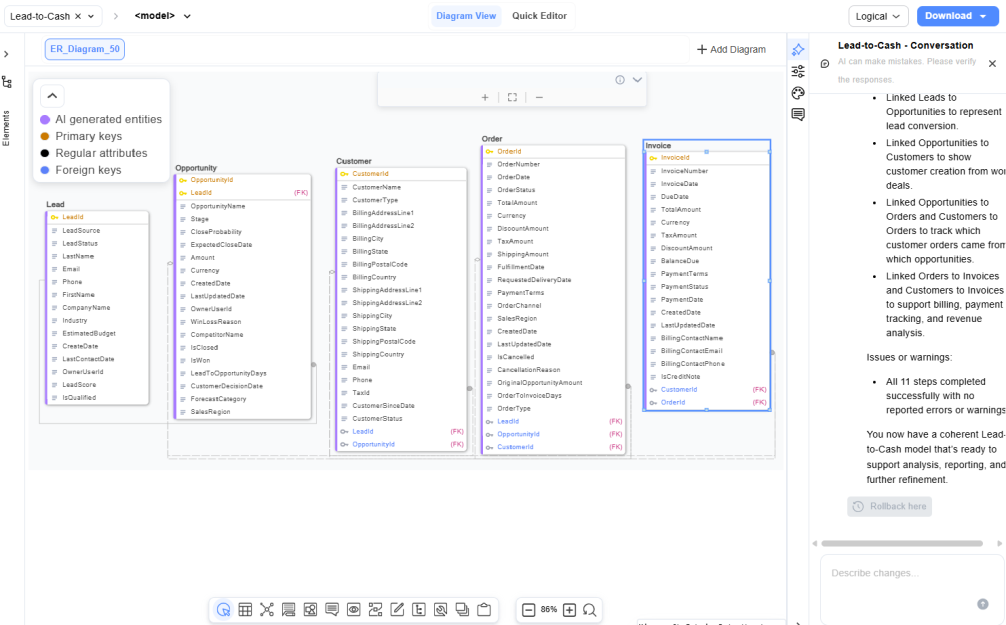Click the Foreign keys blue legend dot
This screenshot has width=1006, height=625.
45,170
